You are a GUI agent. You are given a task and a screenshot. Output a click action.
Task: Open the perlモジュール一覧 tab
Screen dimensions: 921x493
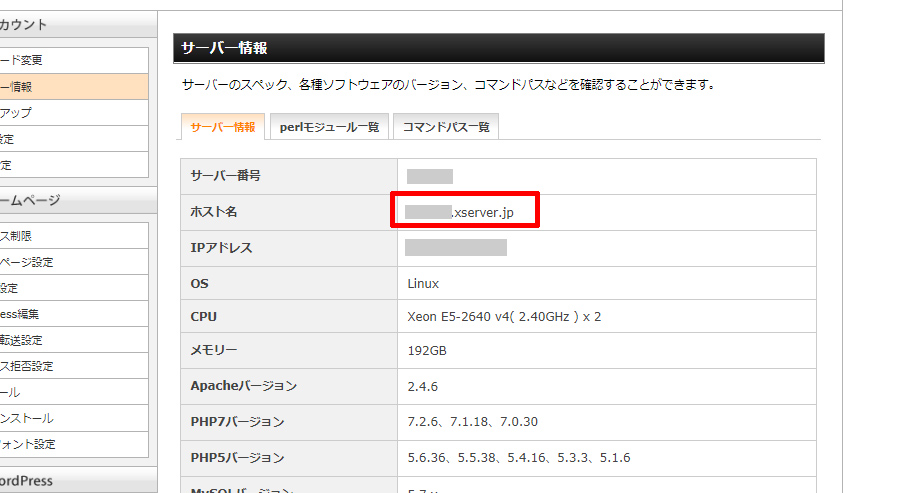[x=328, y=127]
